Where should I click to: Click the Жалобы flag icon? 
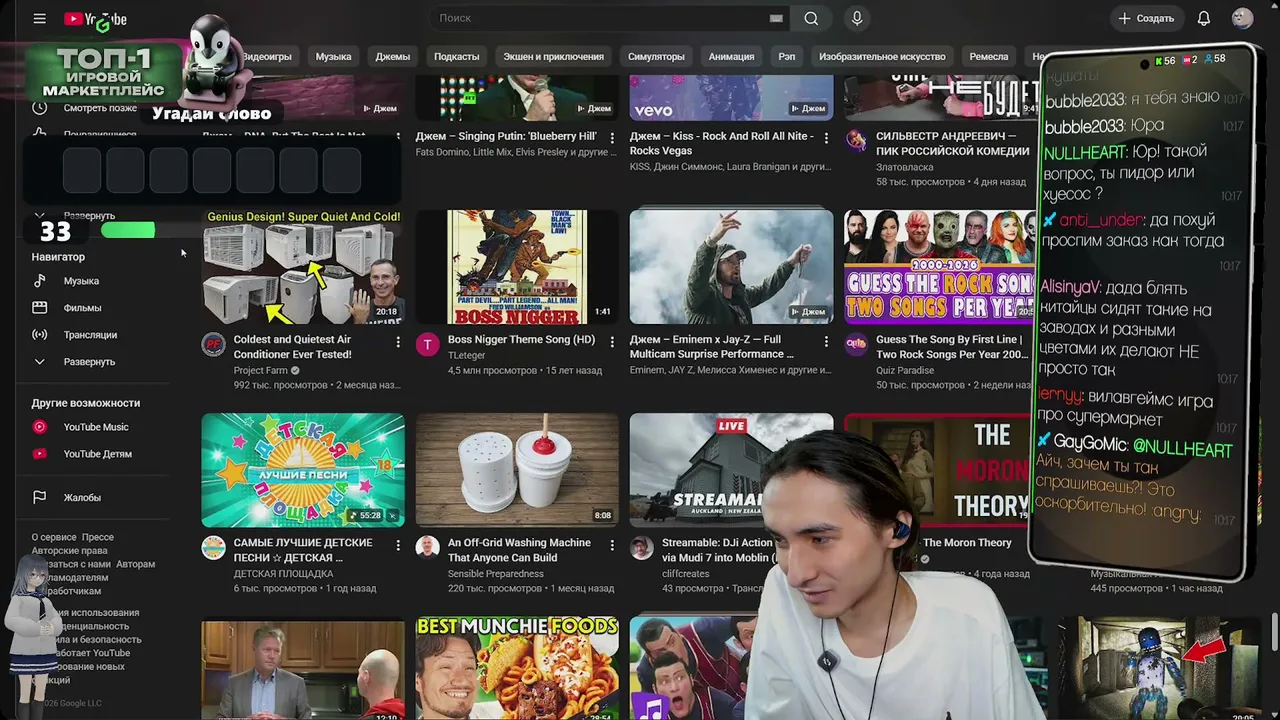coord(40,497)
